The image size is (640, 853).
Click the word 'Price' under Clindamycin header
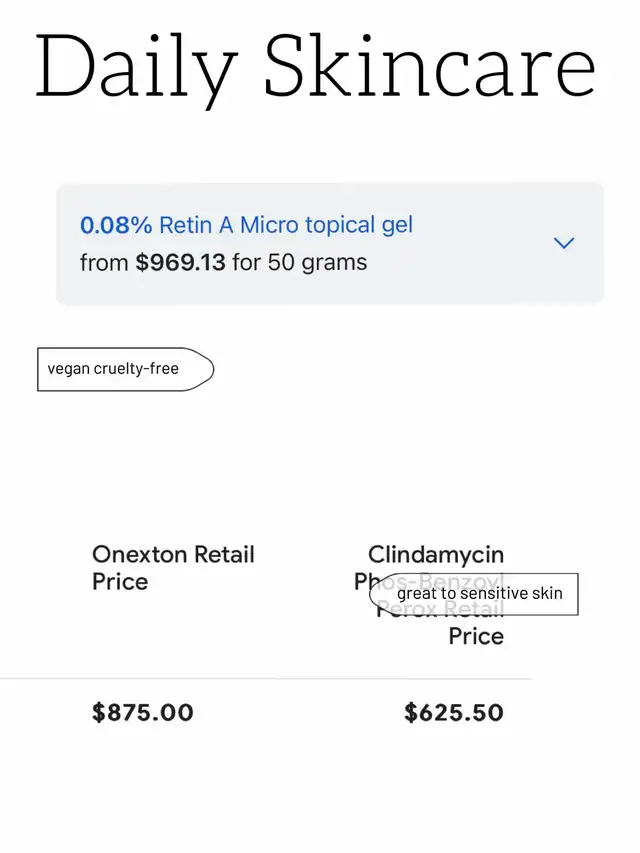[x=476, y=636]
